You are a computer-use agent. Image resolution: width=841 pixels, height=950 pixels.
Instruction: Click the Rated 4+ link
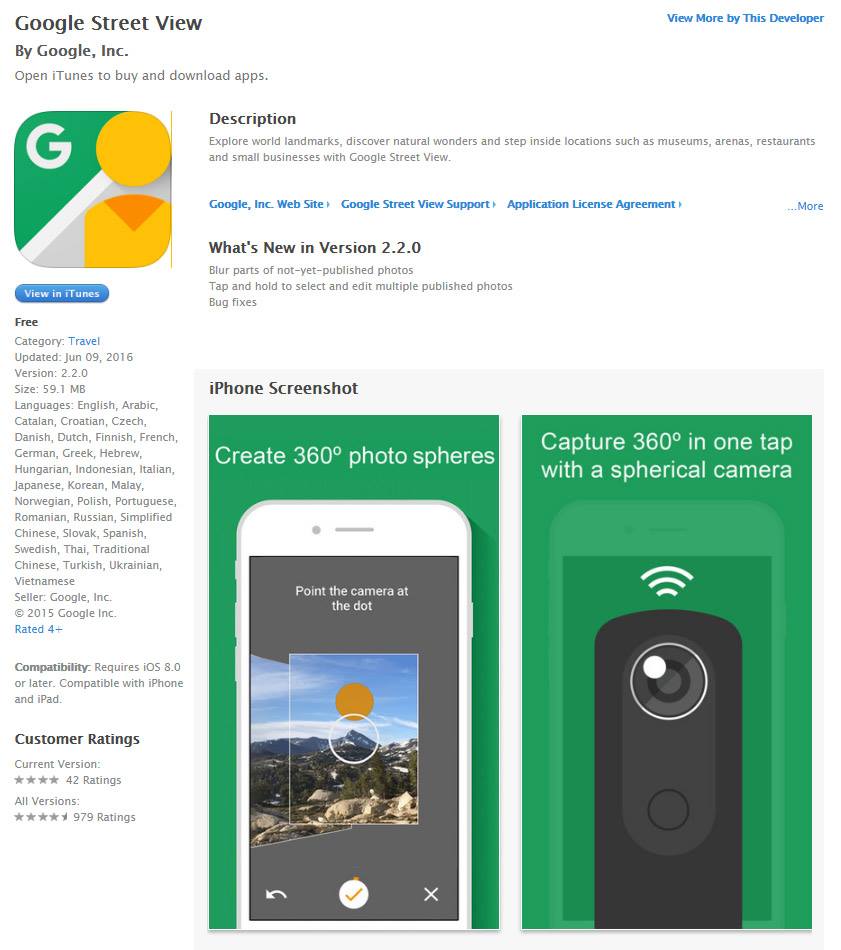tap(38, 629)
